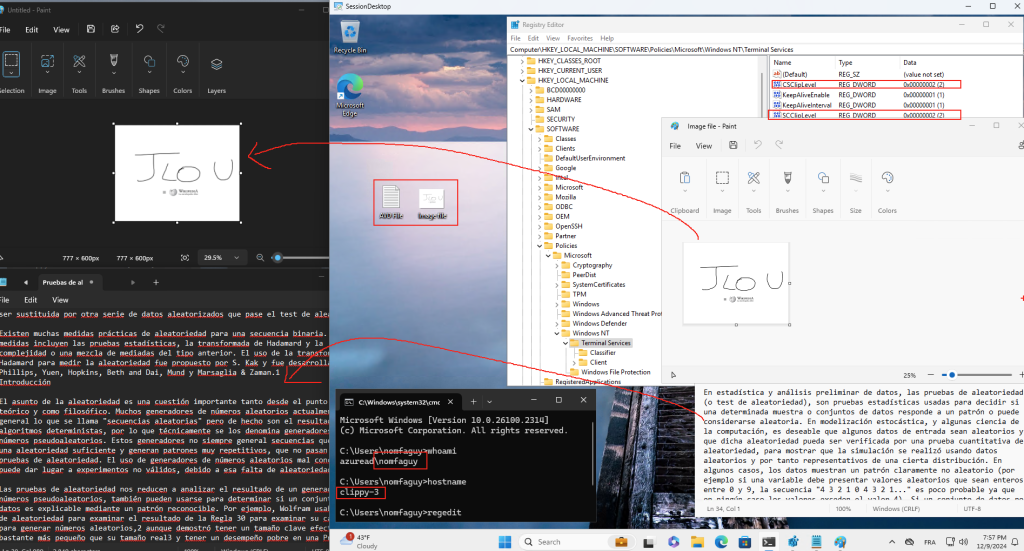The width and height of the screenshot is (1024, 551).
Task: Open the View menu in Untitled Paint
Action: coord(61,29)
